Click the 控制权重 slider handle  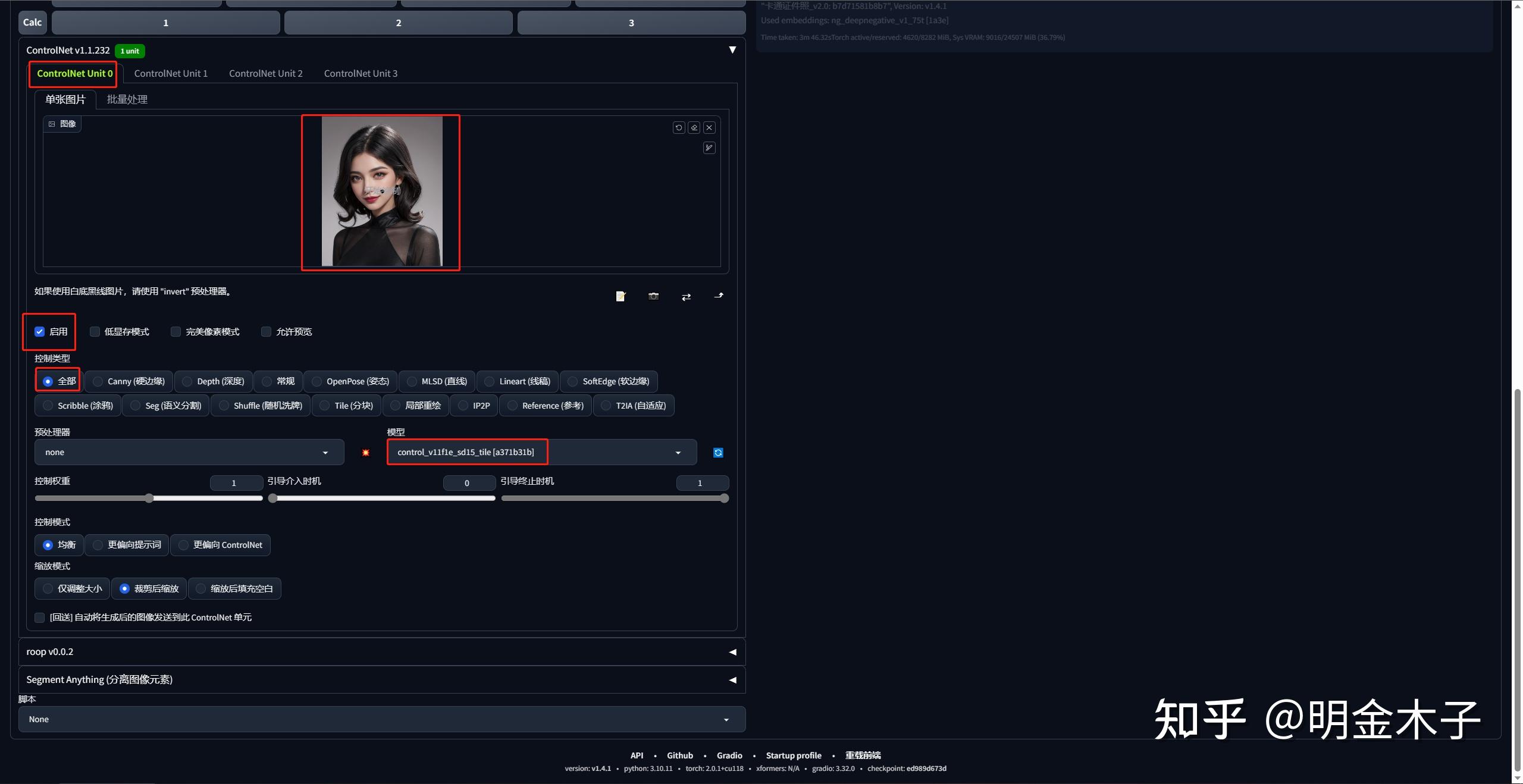(149, 498)
